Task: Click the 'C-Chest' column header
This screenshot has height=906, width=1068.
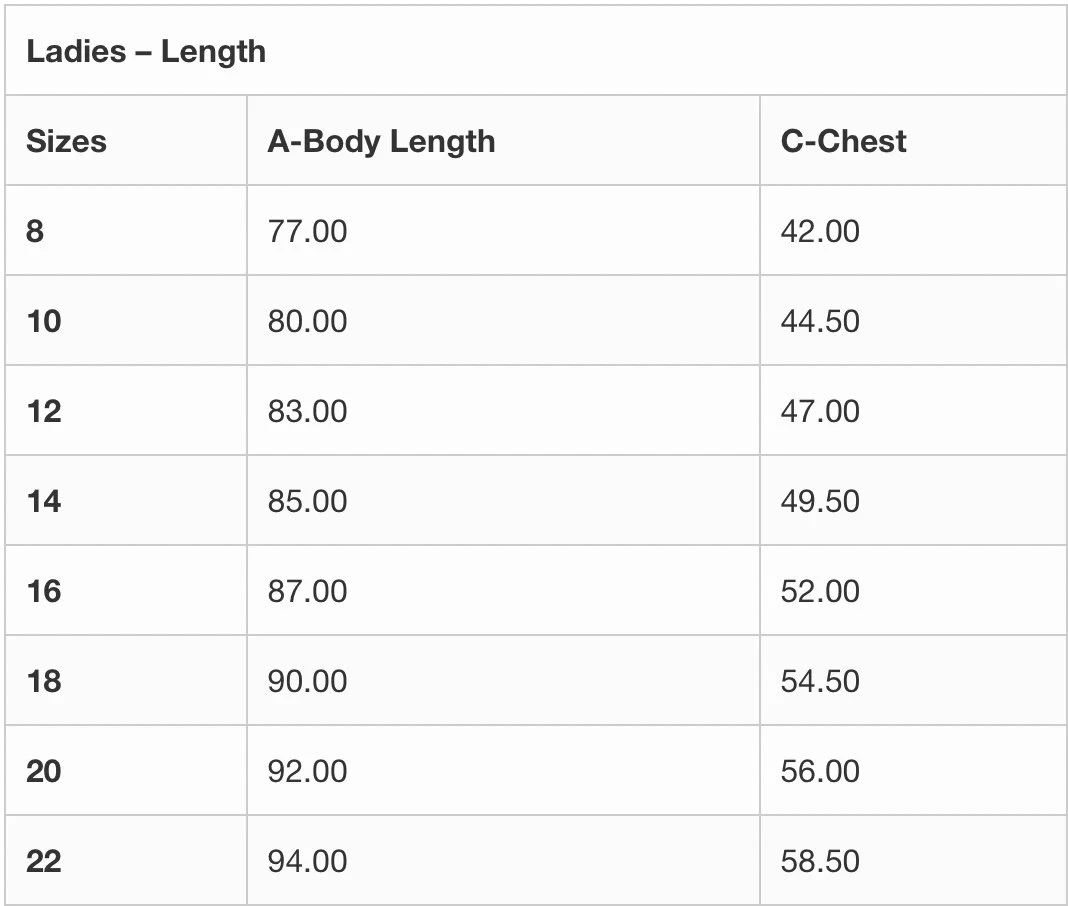Action: [843, 141]
